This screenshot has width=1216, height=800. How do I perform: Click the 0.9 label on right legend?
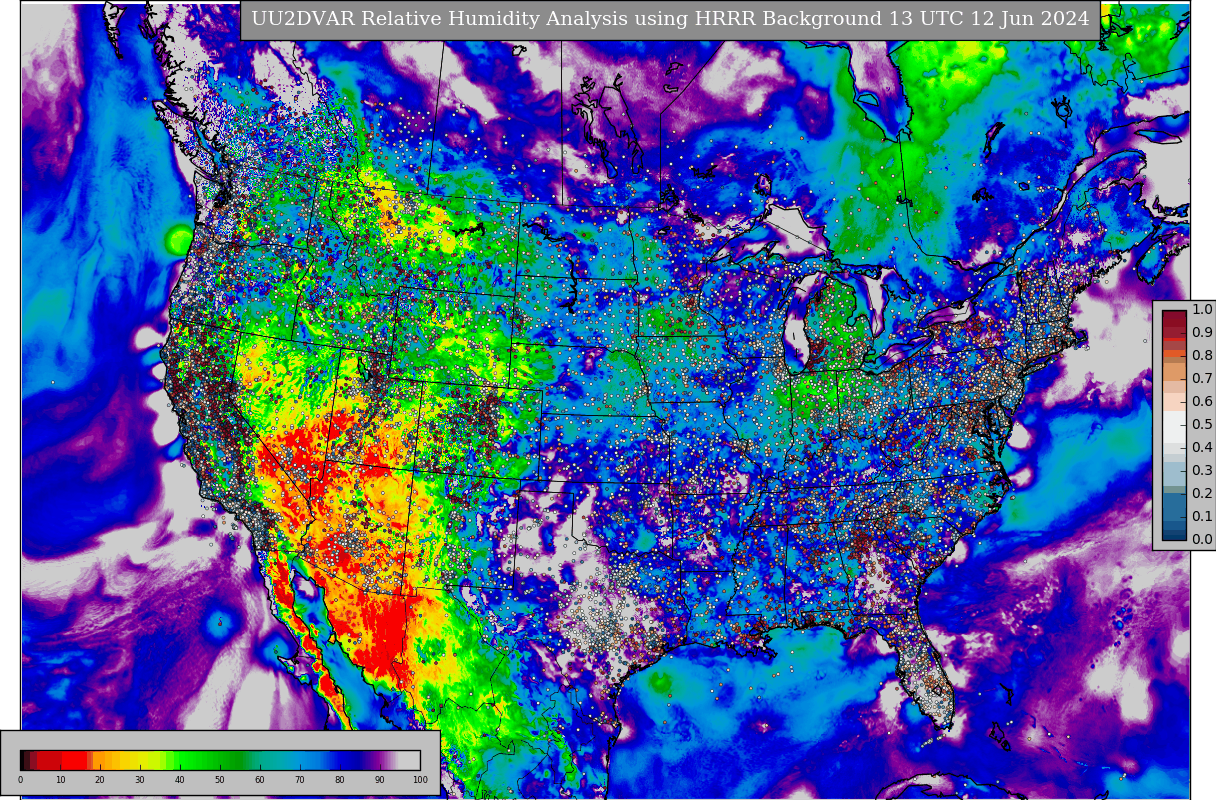[x=1202, y=333]
